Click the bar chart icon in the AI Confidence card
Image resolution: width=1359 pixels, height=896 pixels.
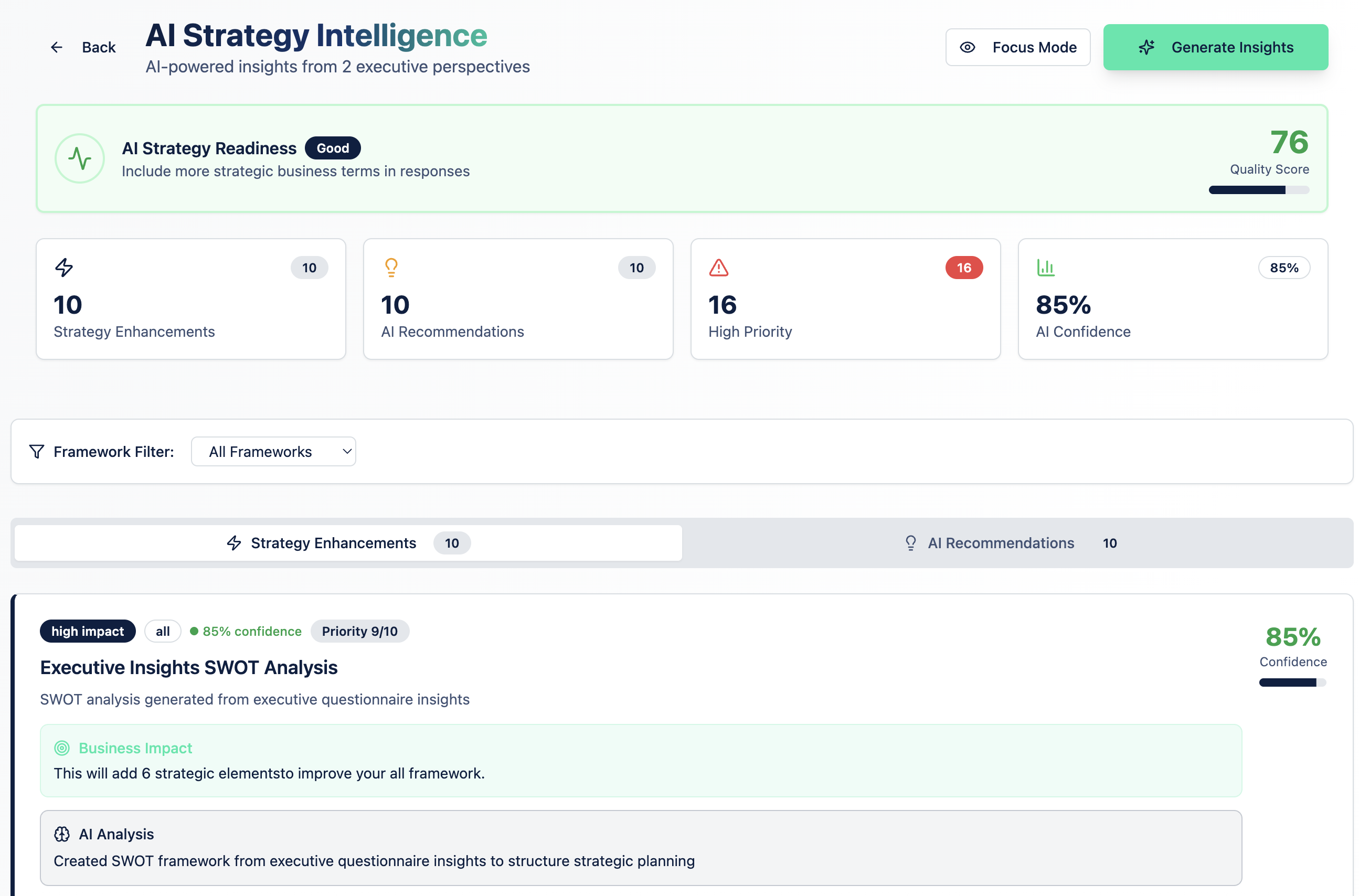point(1045,268)
